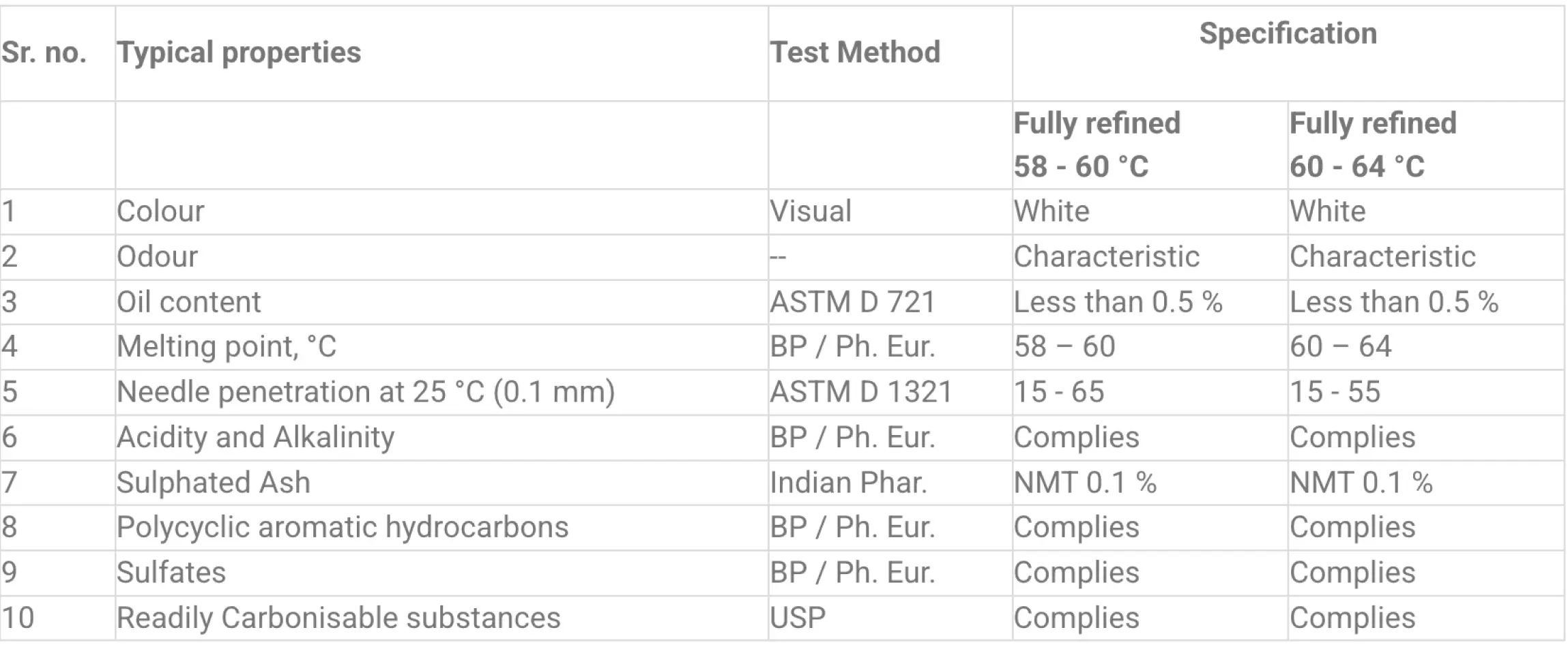Select the "Polycyclic aromatic hydrocarbons" cell
1568x645 pixels.
(343, 527)
